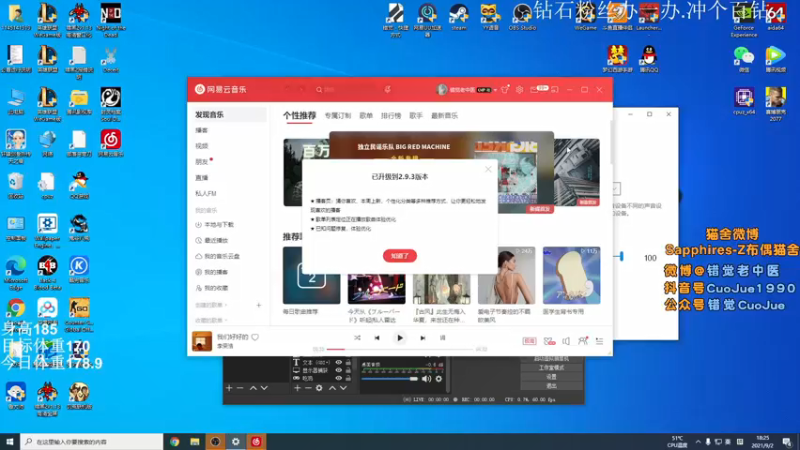Switch to 排行榜 tab
This screenshot has height=450, width=800.
[391, 116]
